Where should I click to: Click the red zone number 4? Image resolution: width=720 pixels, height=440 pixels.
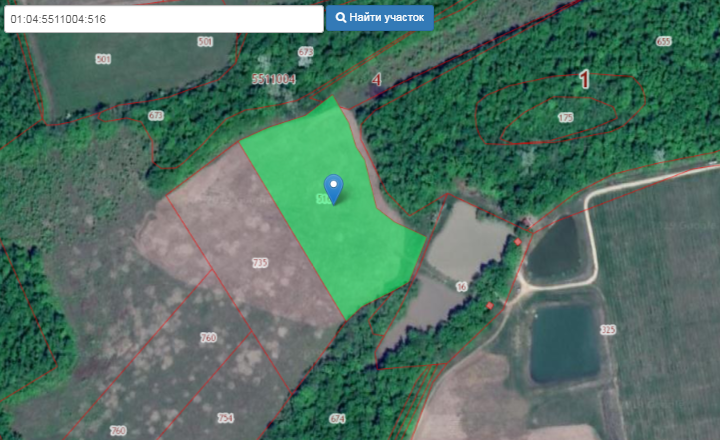coord(377,79)
